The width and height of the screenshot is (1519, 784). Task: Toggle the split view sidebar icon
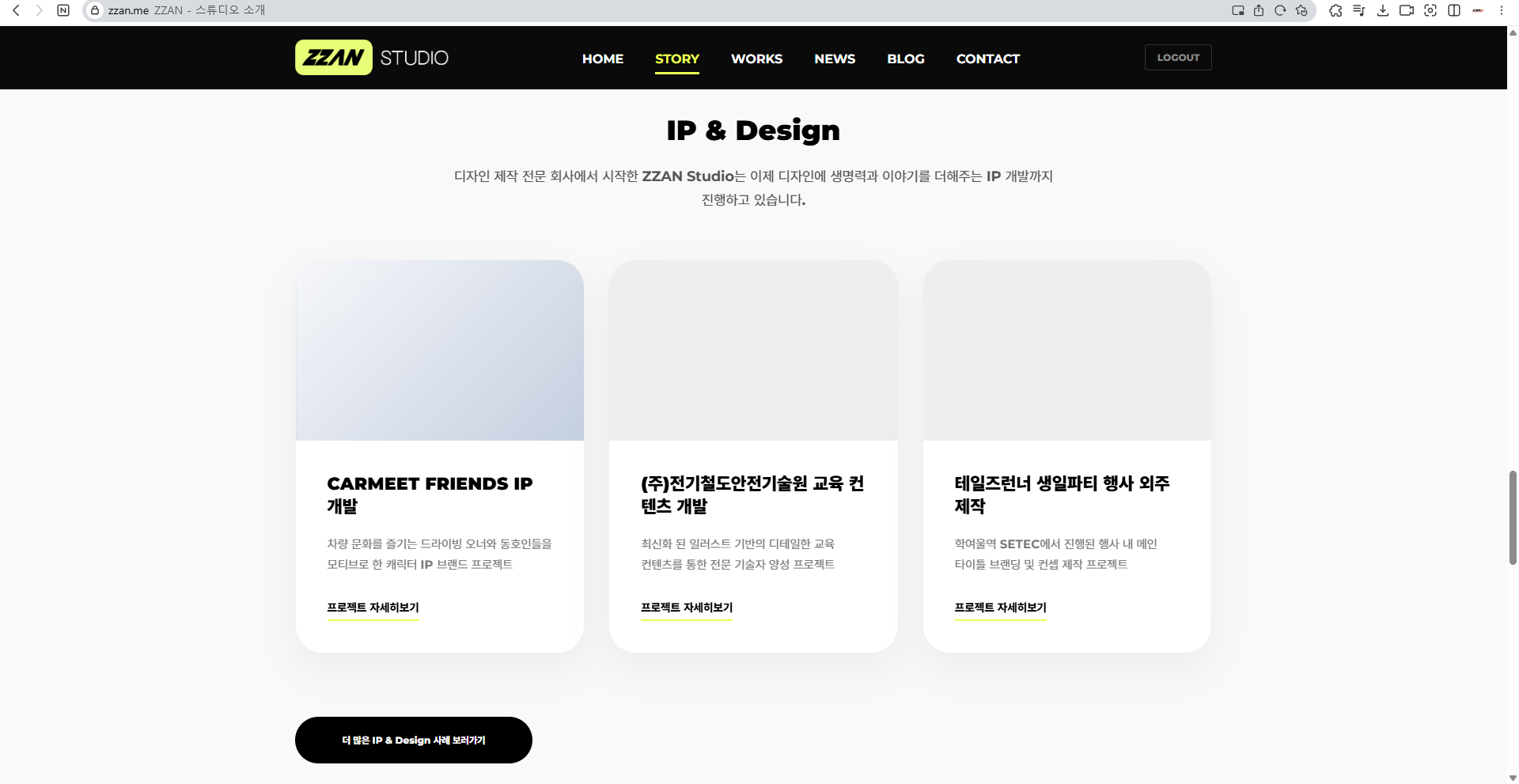[x=1454, y=10]
